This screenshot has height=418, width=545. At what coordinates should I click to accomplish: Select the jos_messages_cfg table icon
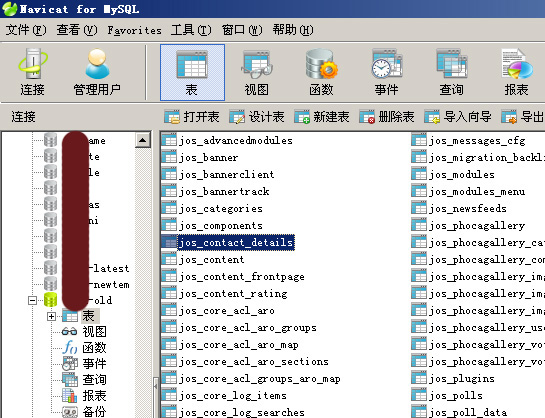click(418, 140)
